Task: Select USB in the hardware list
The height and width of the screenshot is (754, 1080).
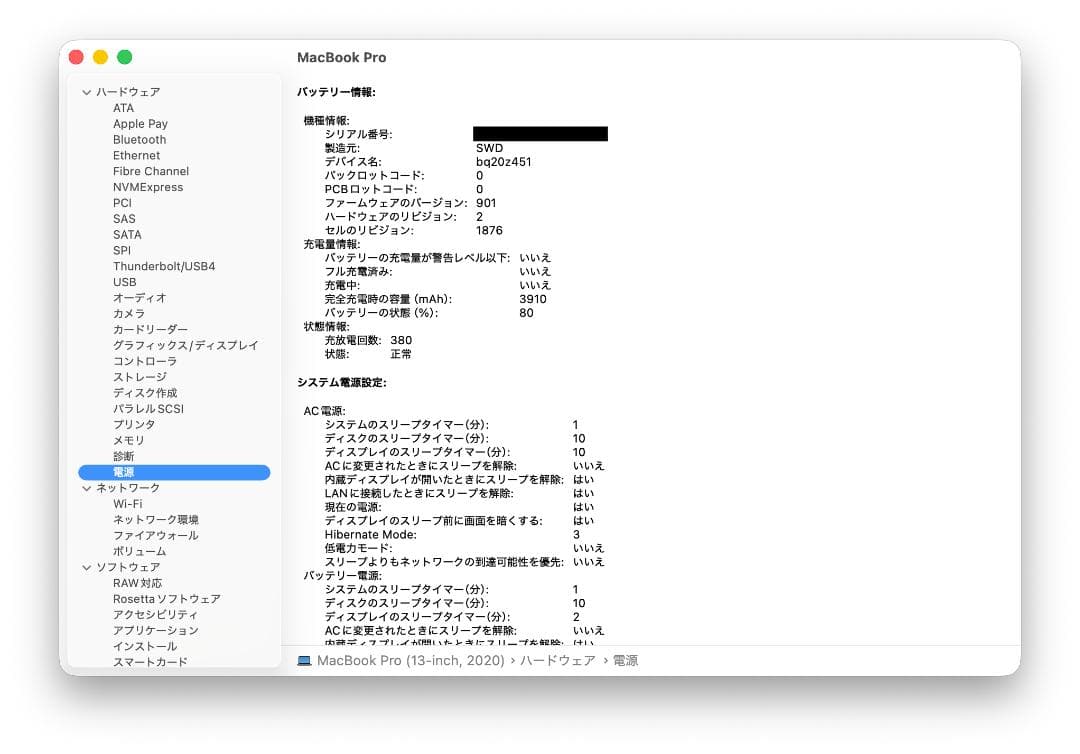Action: click(123, 282)
